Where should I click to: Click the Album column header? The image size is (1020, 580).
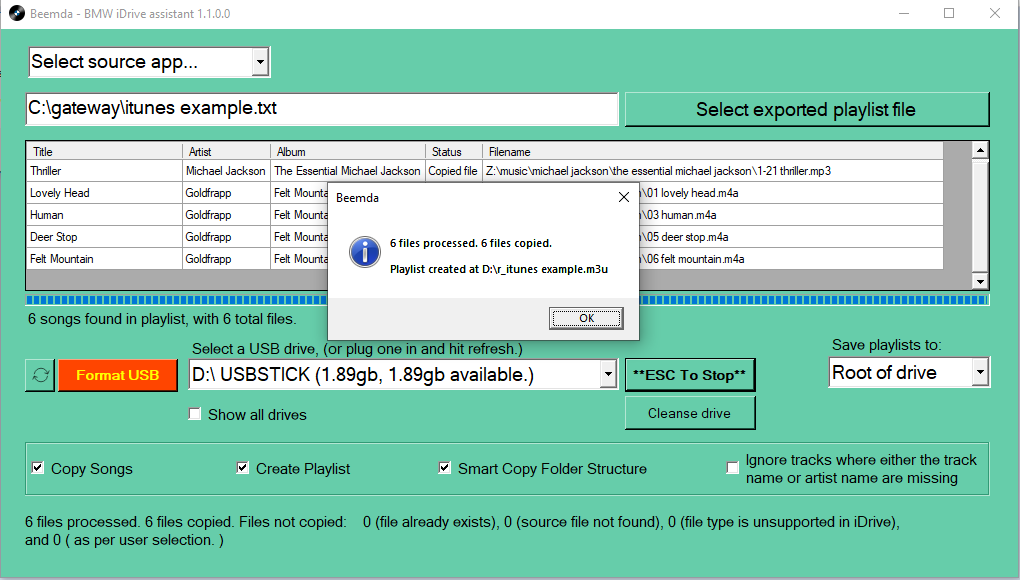pyautogui.click(x=348, y=152)
